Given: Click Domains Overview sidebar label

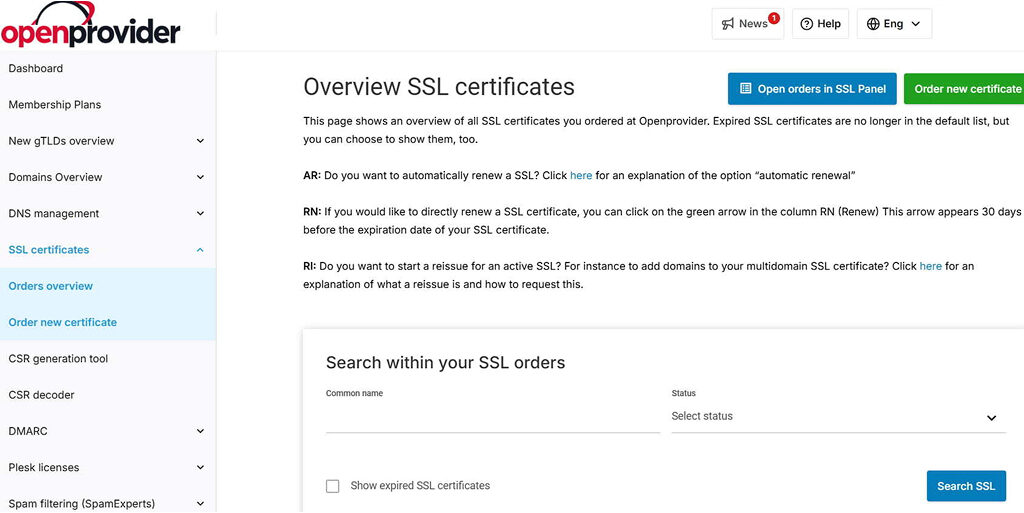Looking at the screenshot, I should click(56, 178).
